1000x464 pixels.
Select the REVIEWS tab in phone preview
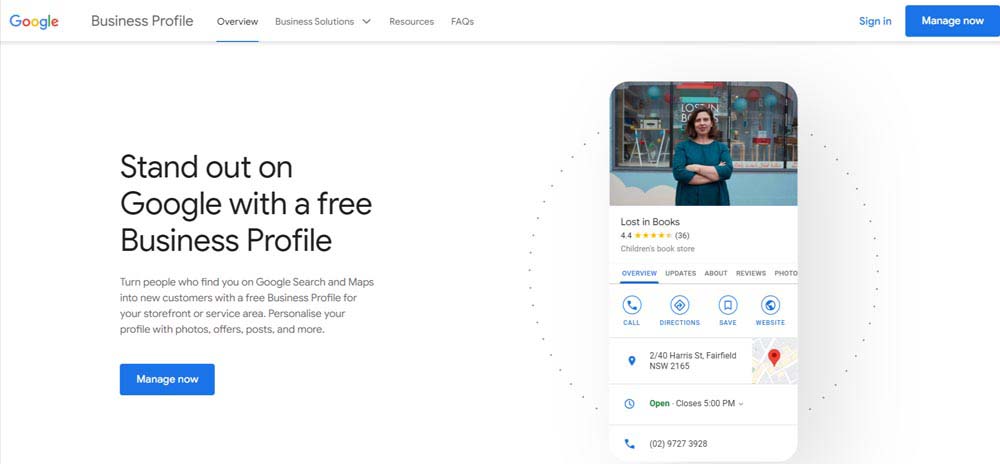[x=751, y=273]
